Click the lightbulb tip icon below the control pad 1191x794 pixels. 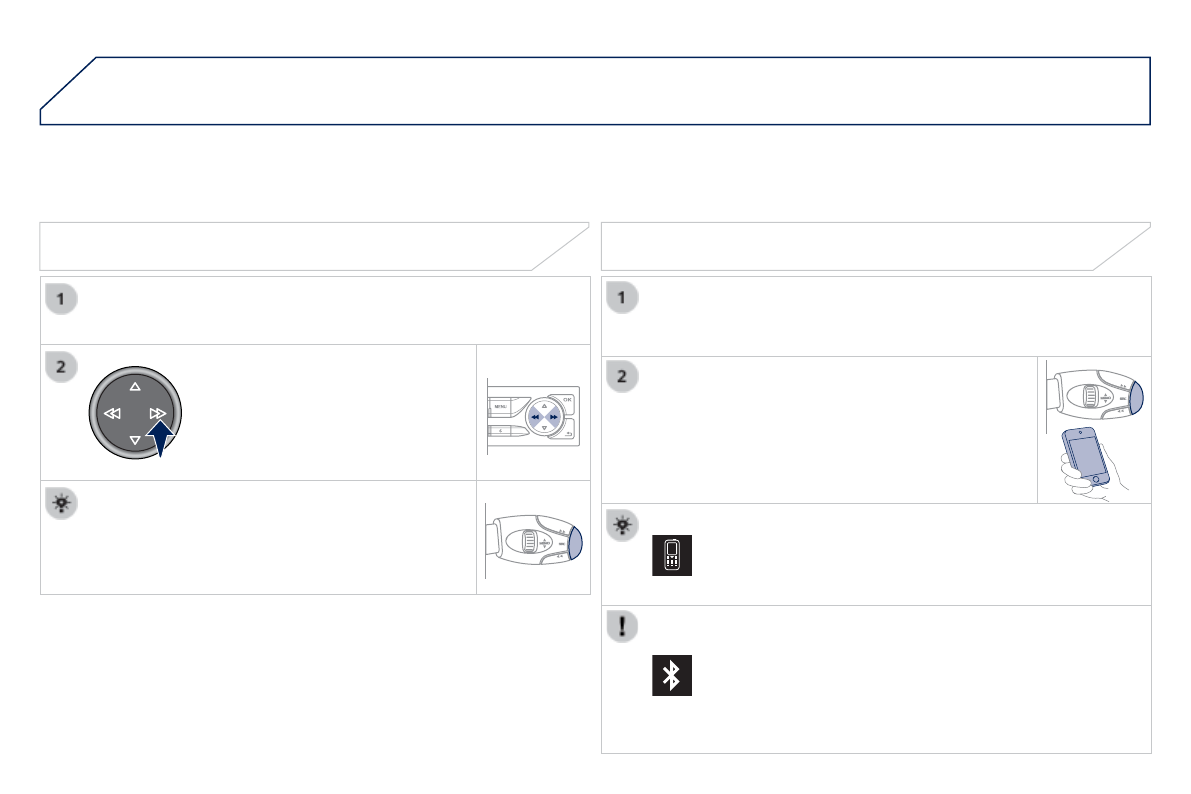(62, 503)
